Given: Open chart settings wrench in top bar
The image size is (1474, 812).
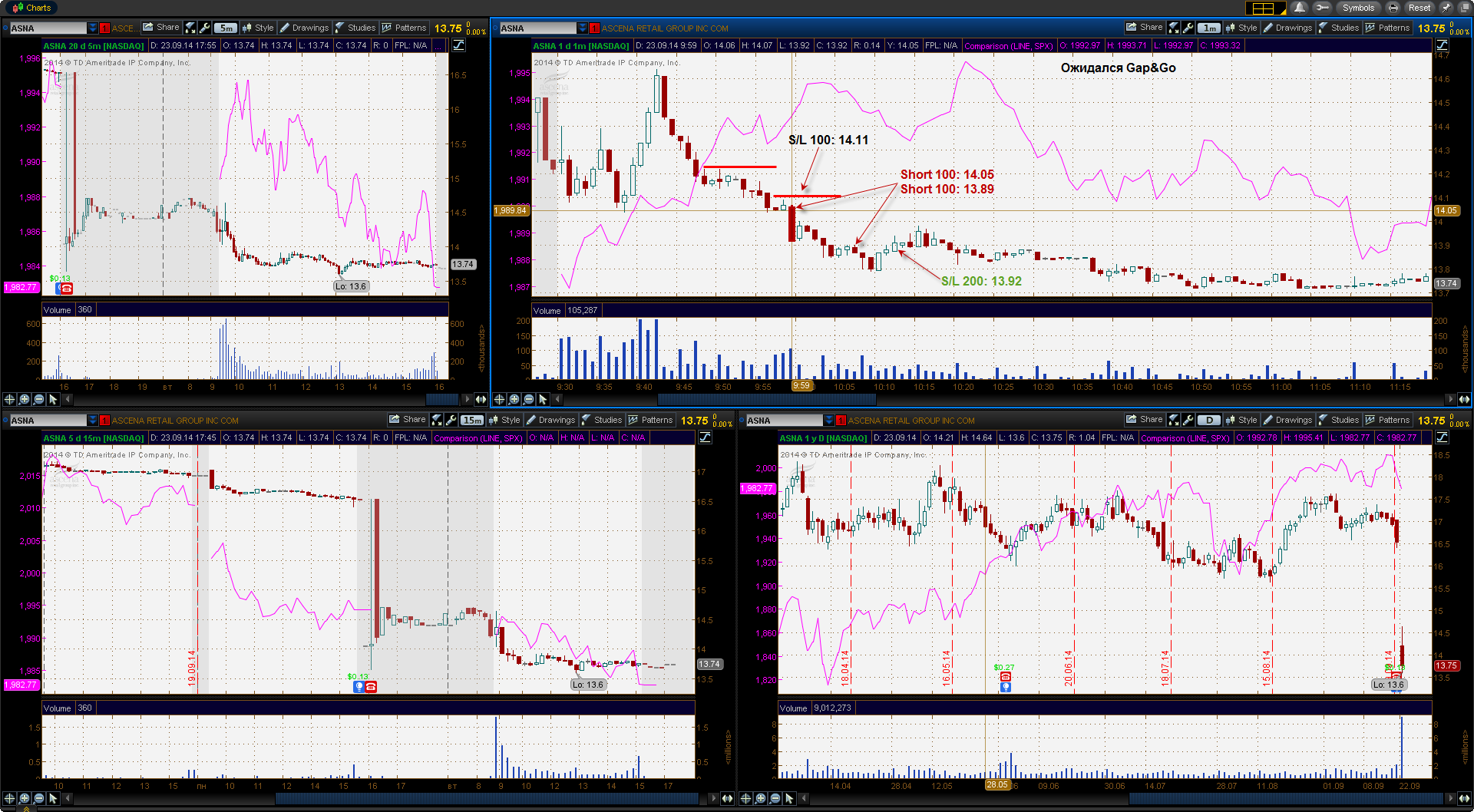Looking at the screenshot, I should click(1322, 8).
